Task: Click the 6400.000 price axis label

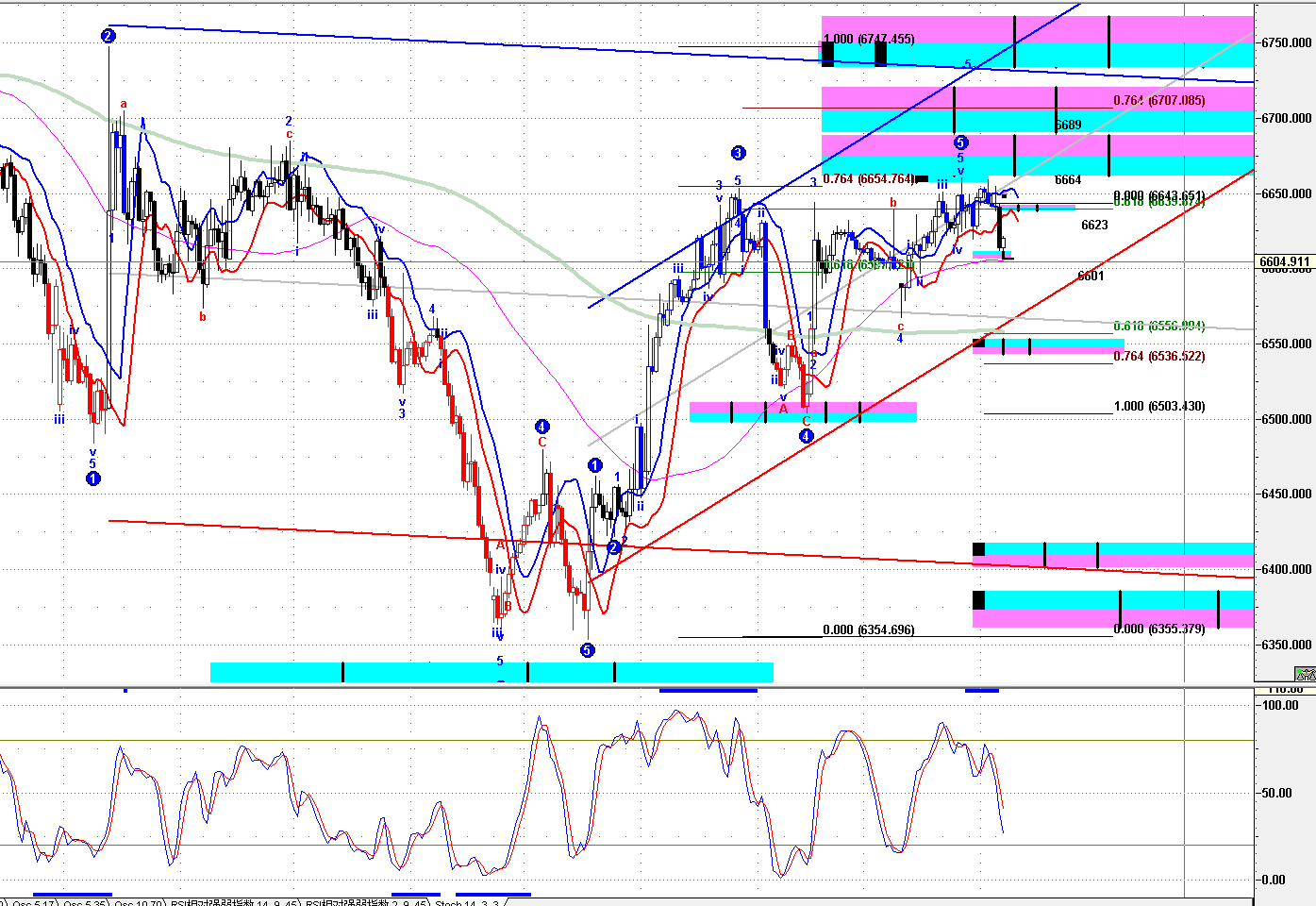Action: point(1287,570)
